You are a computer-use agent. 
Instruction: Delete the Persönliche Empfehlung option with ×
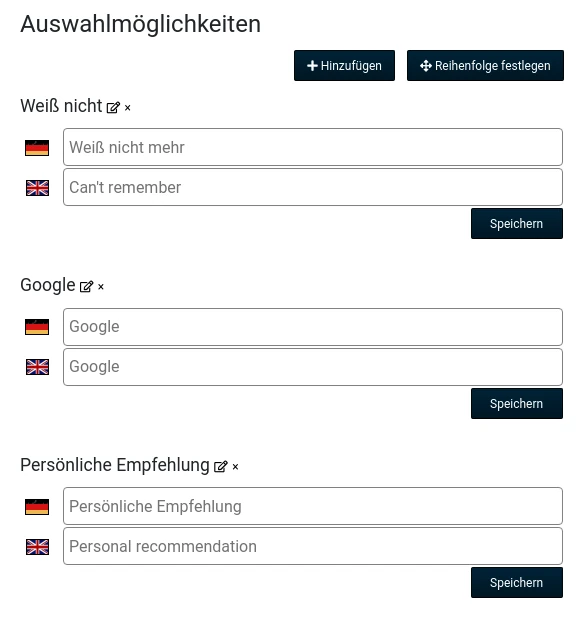pos(235,467)
